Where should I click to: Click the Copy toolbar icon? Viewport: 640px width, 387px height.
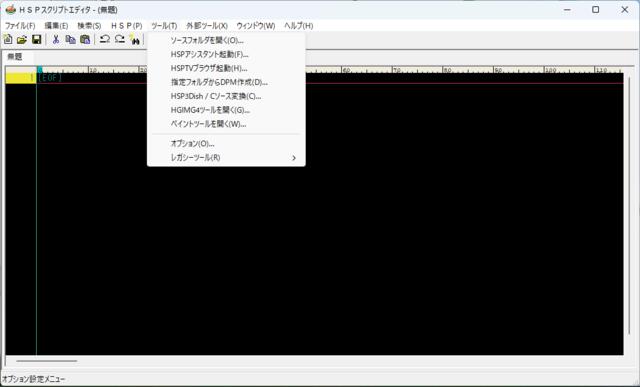(71, 39)
